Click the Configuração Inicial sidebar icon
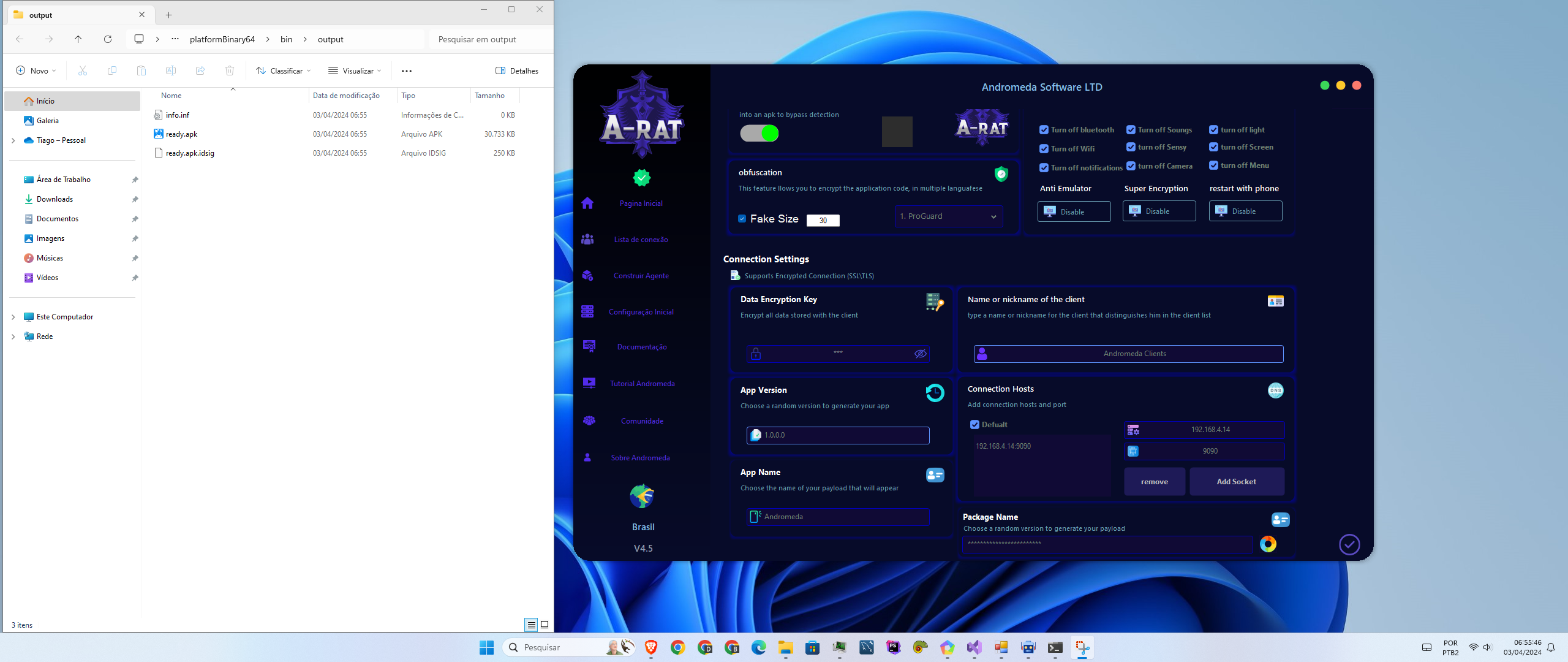1568x662 pixels. coord(587,311)
